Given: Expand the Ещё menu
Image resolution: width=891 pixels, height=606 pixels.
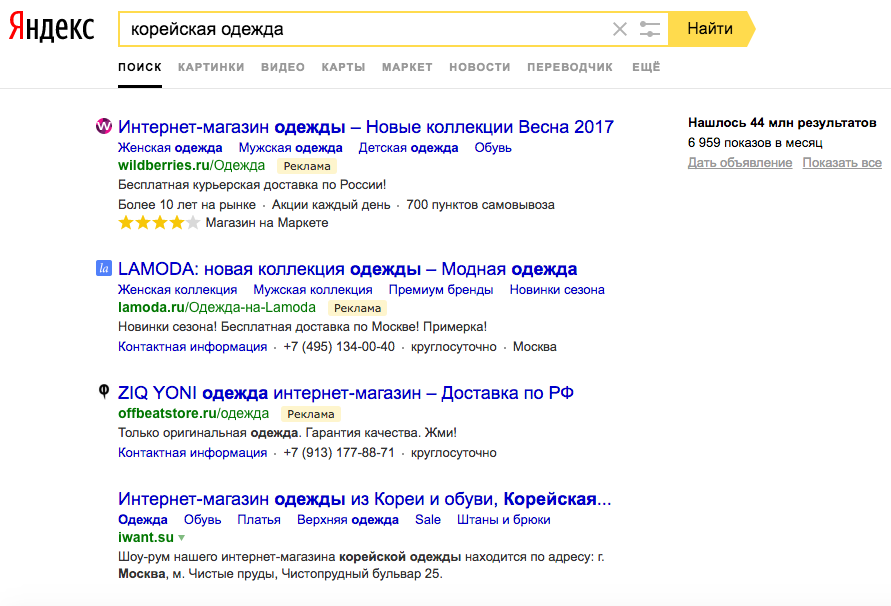Looking at the screenshot, I should click(x=646, y=67).
